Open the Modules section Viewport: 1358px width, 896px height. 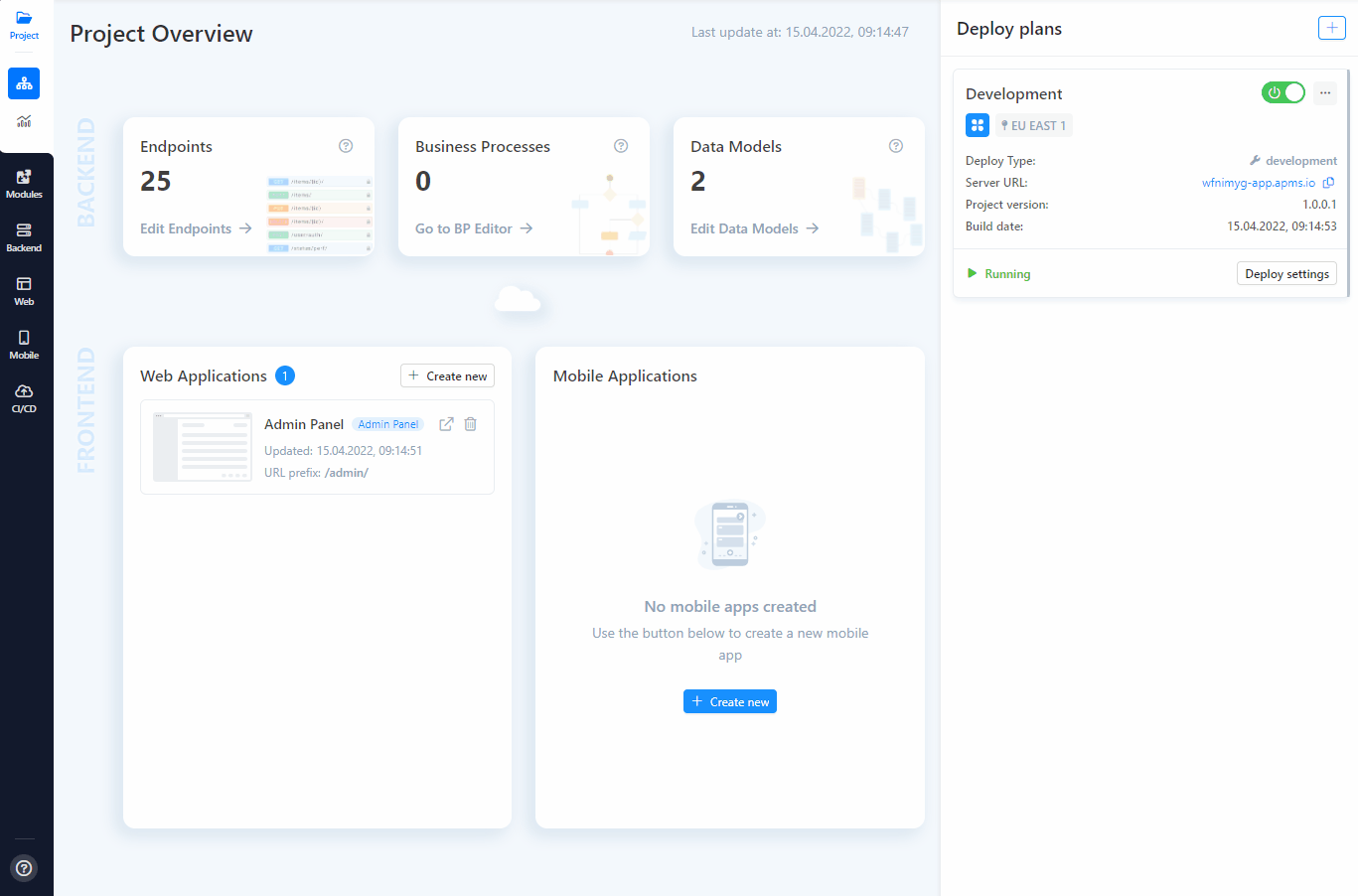[24, 184]
